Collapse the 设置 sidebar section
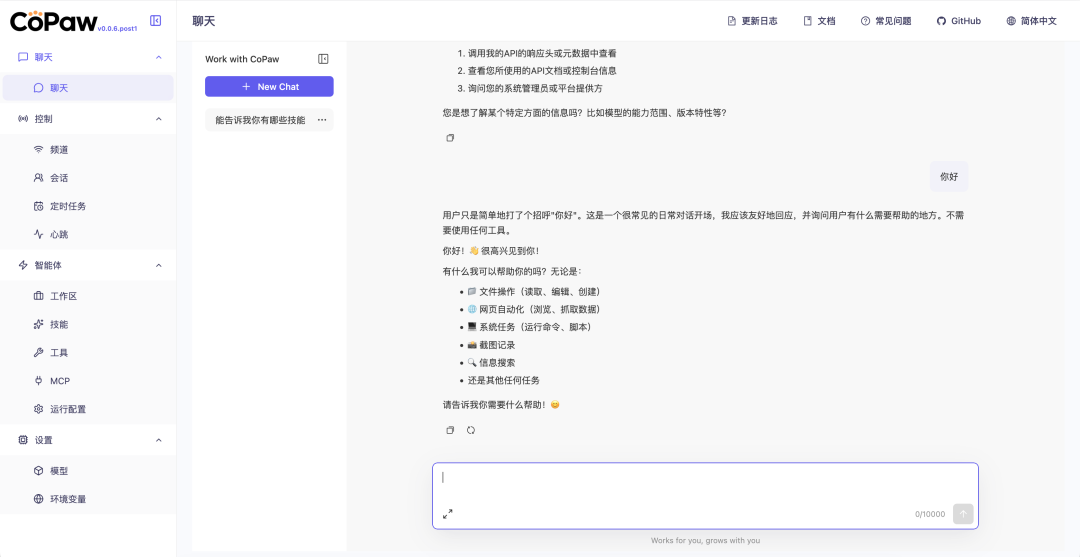The width and height of the screenshot is (1080, 557). pos(158,440)
